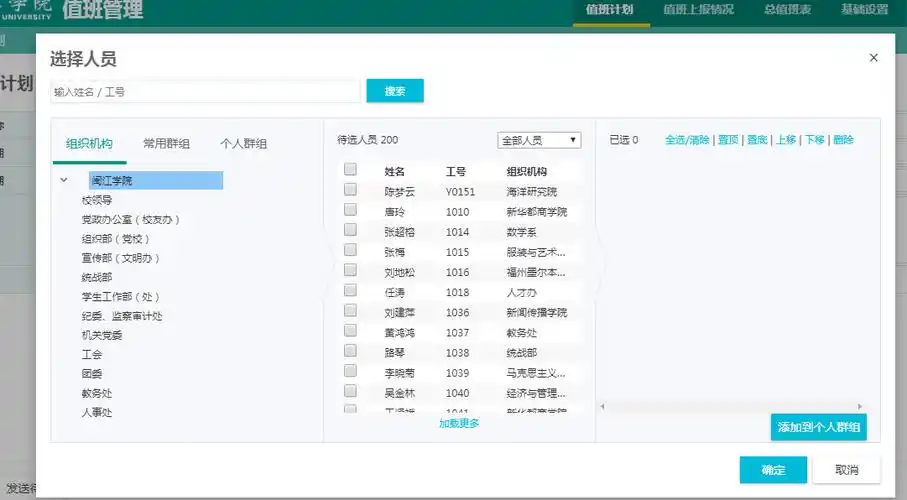This screenshot has width=907, height=500.
Task: Select 党政办公室（校友办） tree item
Action: (130, 220)
